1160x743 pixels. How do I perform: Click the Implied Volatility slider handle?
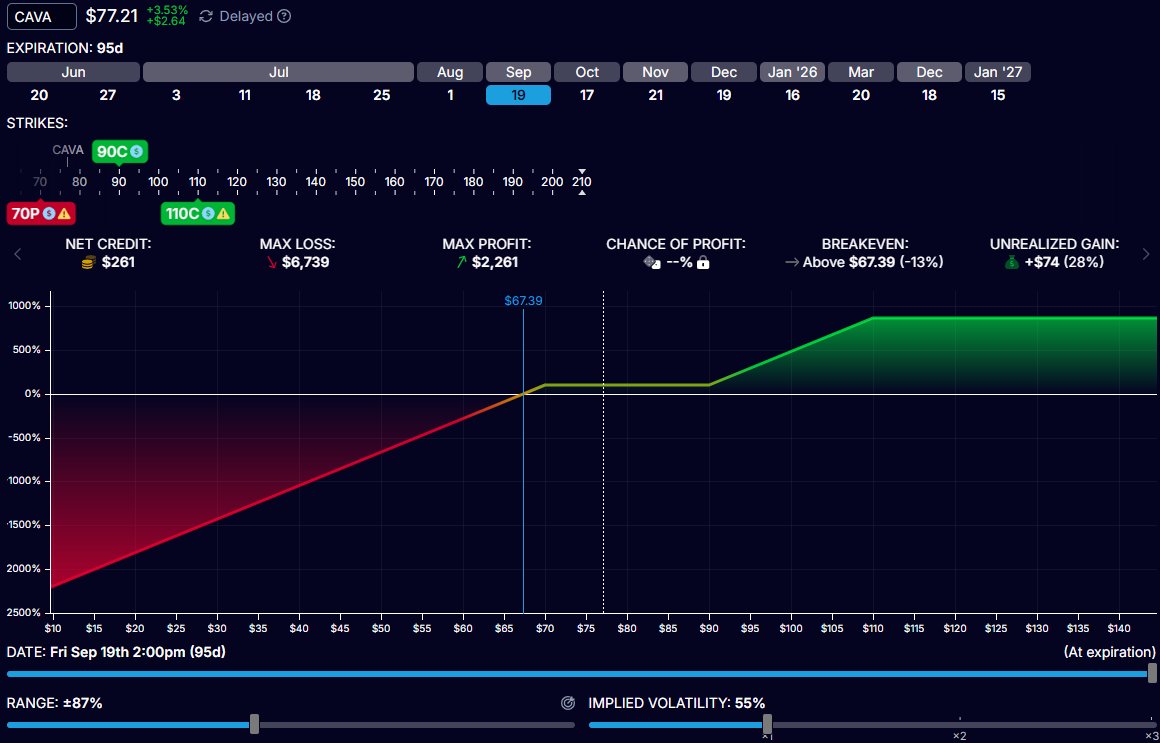click(x=766, y=724)
